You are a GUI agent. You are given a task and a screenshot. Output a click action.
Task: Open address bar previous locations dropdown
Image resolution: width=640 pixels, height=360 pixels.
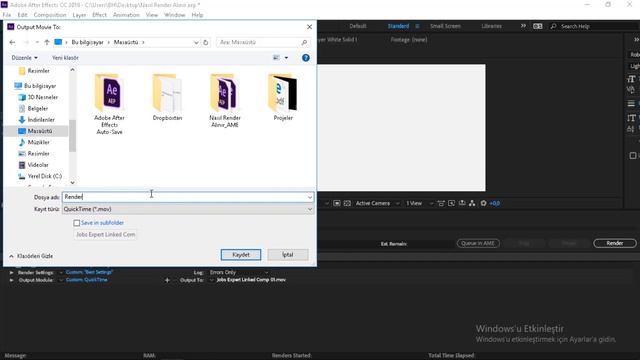196,42
